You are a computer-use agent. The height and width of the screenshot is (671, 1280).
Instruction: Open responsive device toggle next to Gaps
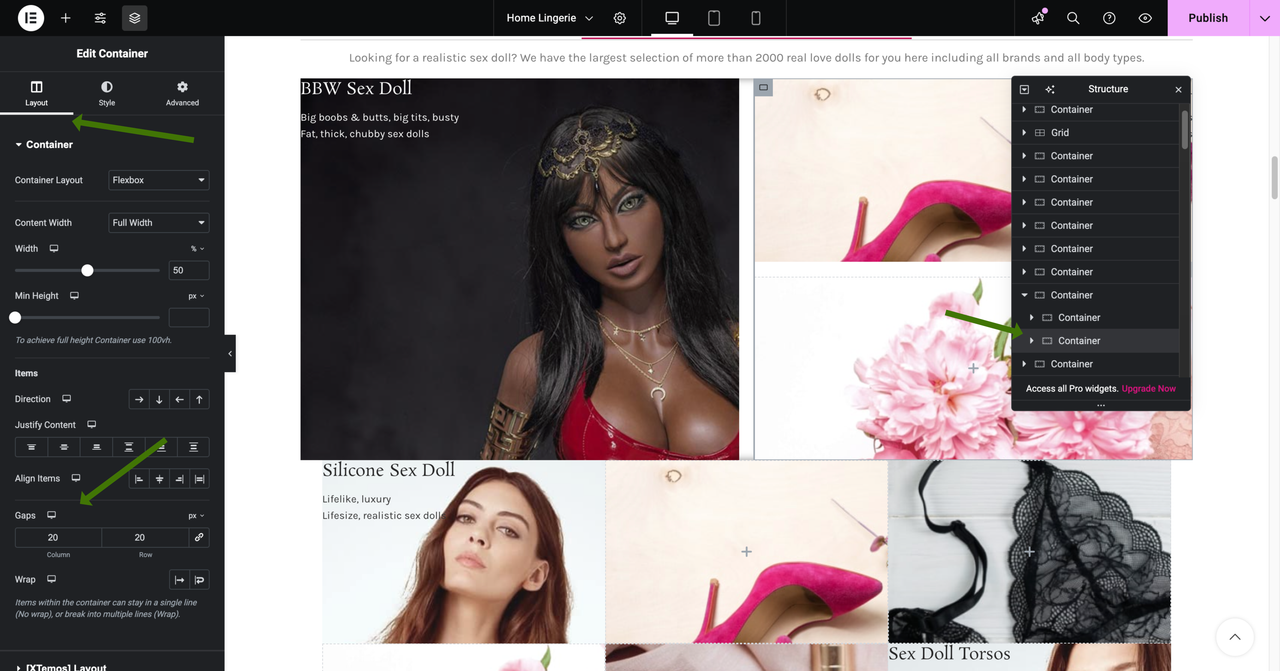[x=51, y=515]
